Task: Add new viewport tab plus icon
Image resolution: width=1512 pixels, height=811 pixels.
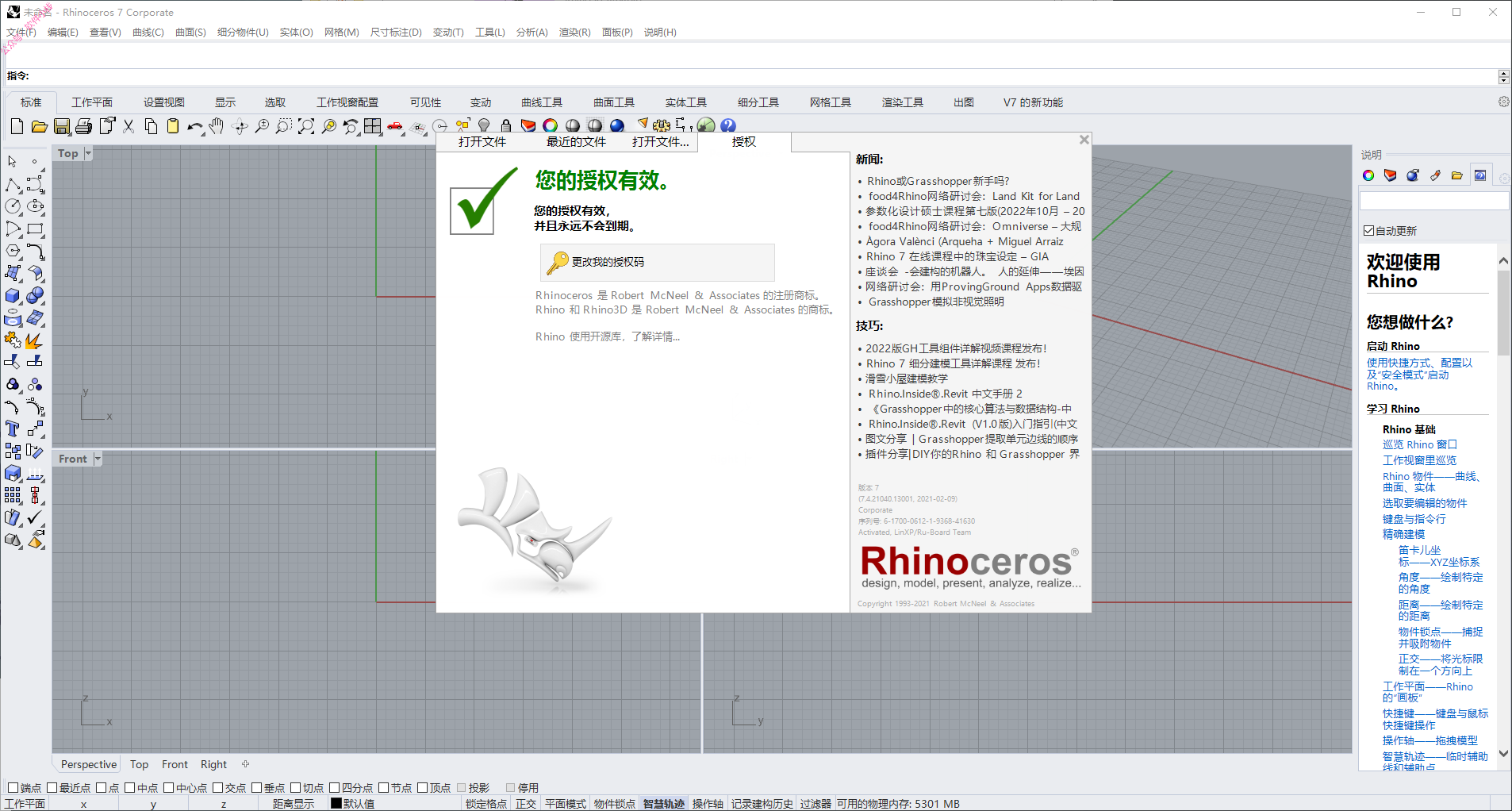Action: (x=246, y=764)
